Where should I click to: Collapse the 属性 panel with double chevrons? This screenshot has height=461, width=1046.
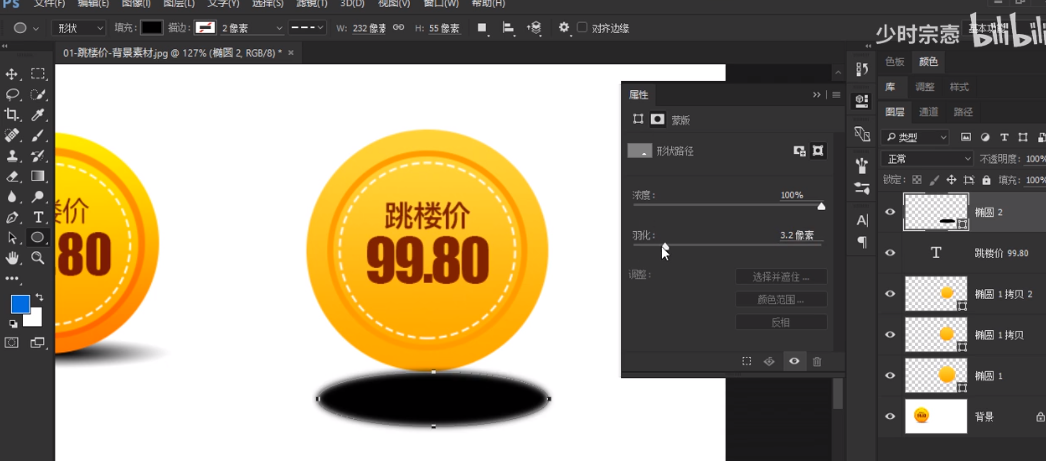[817, 95]
